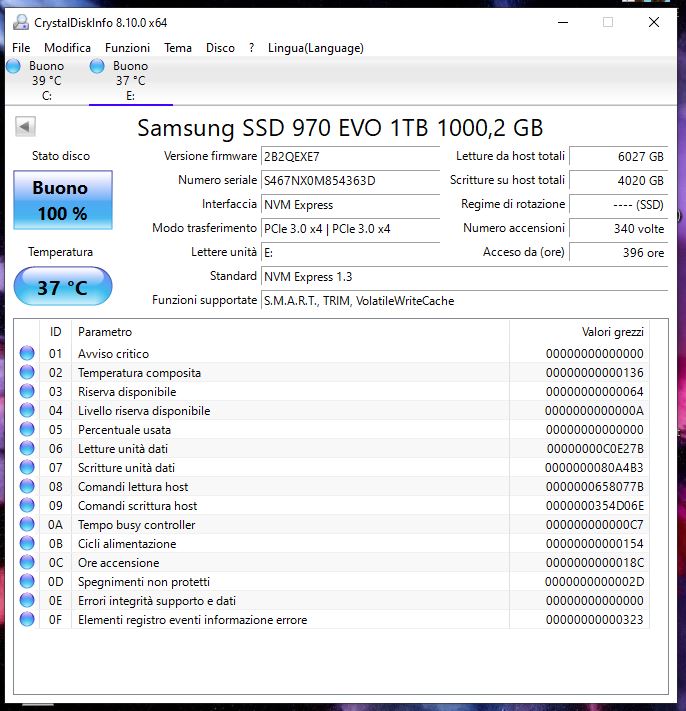The height and width of the screenshot is (711, 686).
Task: Click status orb for Tempo busy controller
Action: click(x=27, y=525)
